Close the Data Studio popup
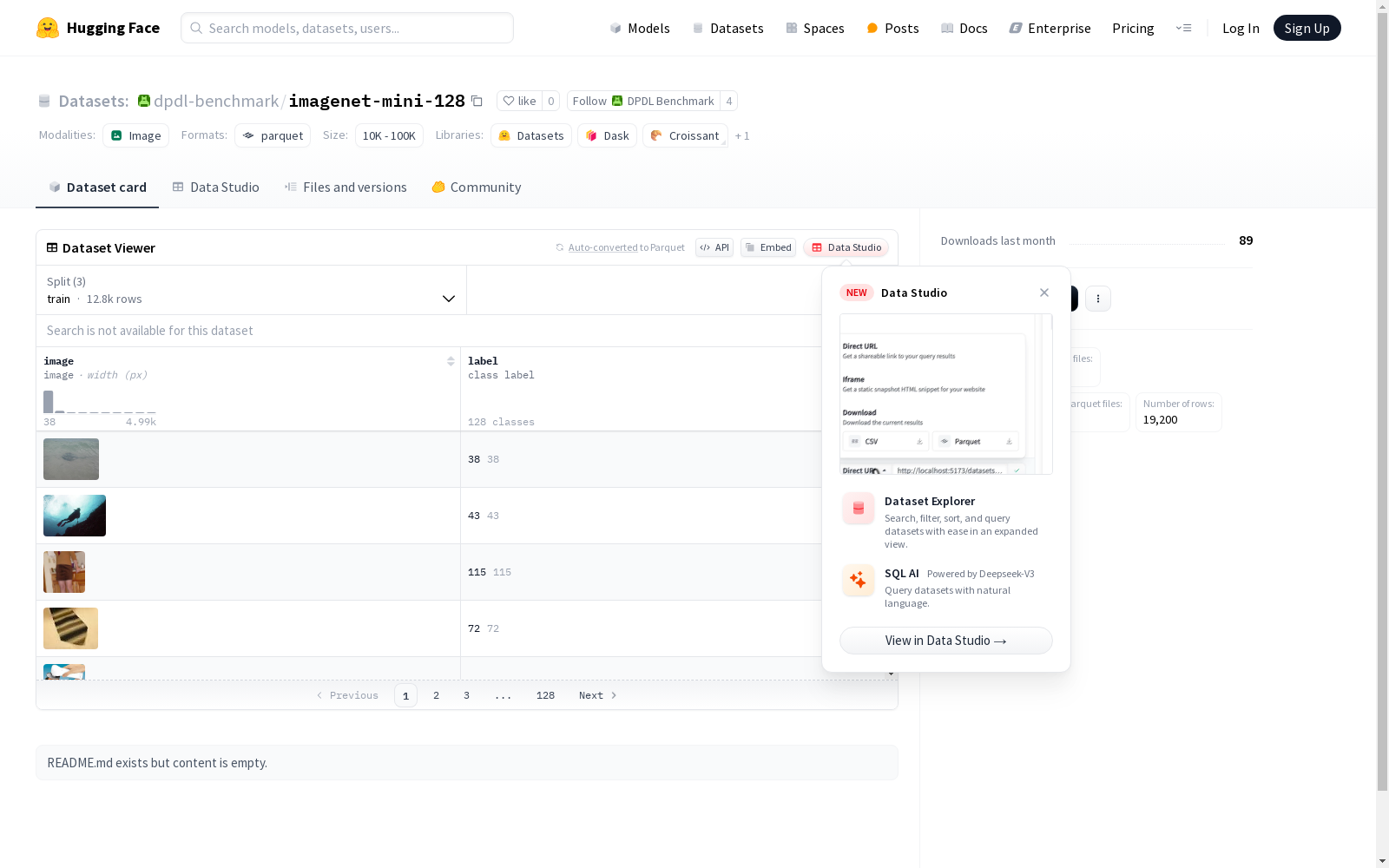The image size is (1389, 868). 1044,293
